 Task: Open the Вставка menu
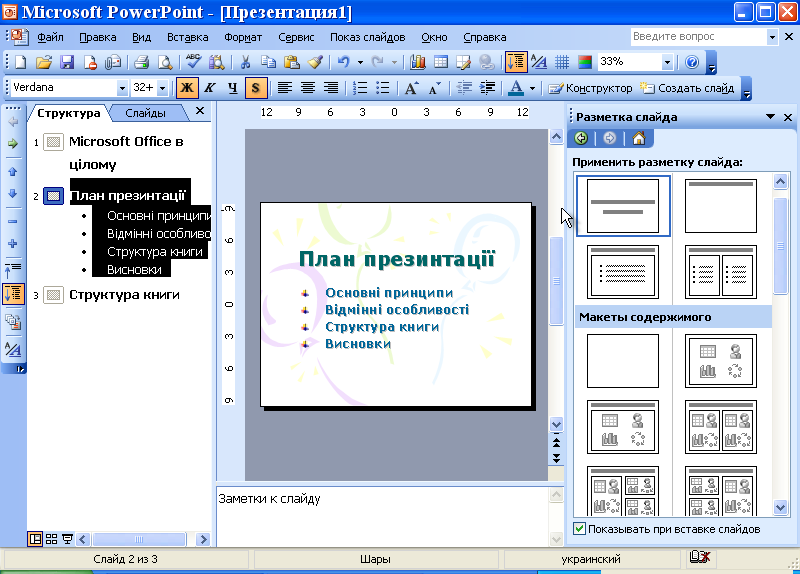[x=187, y=37]
